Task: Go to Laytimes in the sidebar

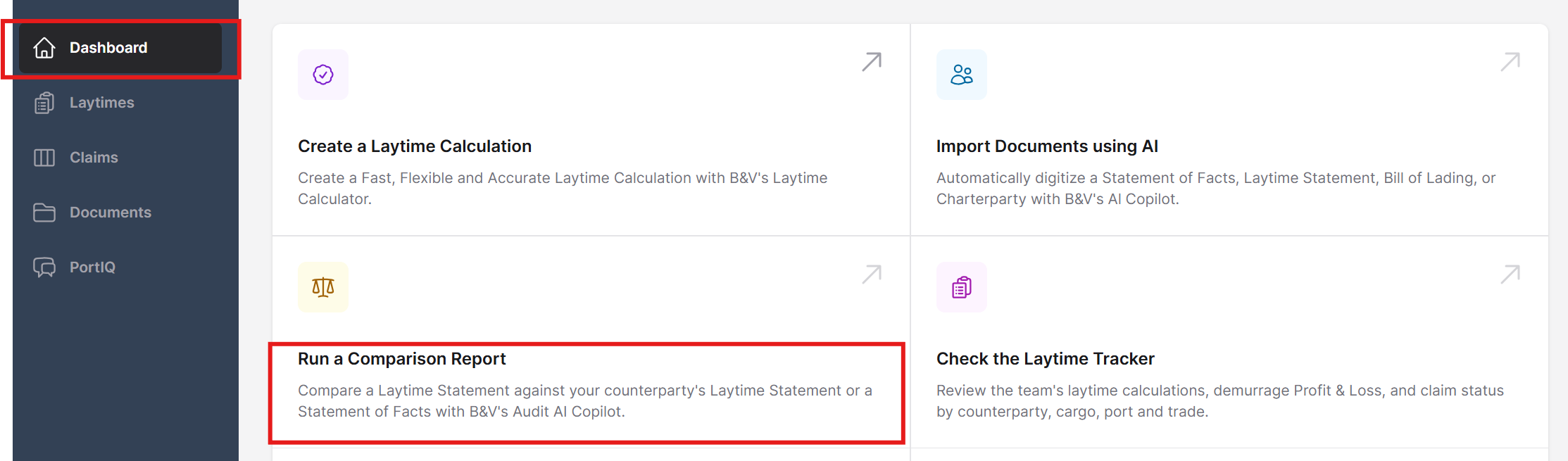Action: tap(101, 103)
